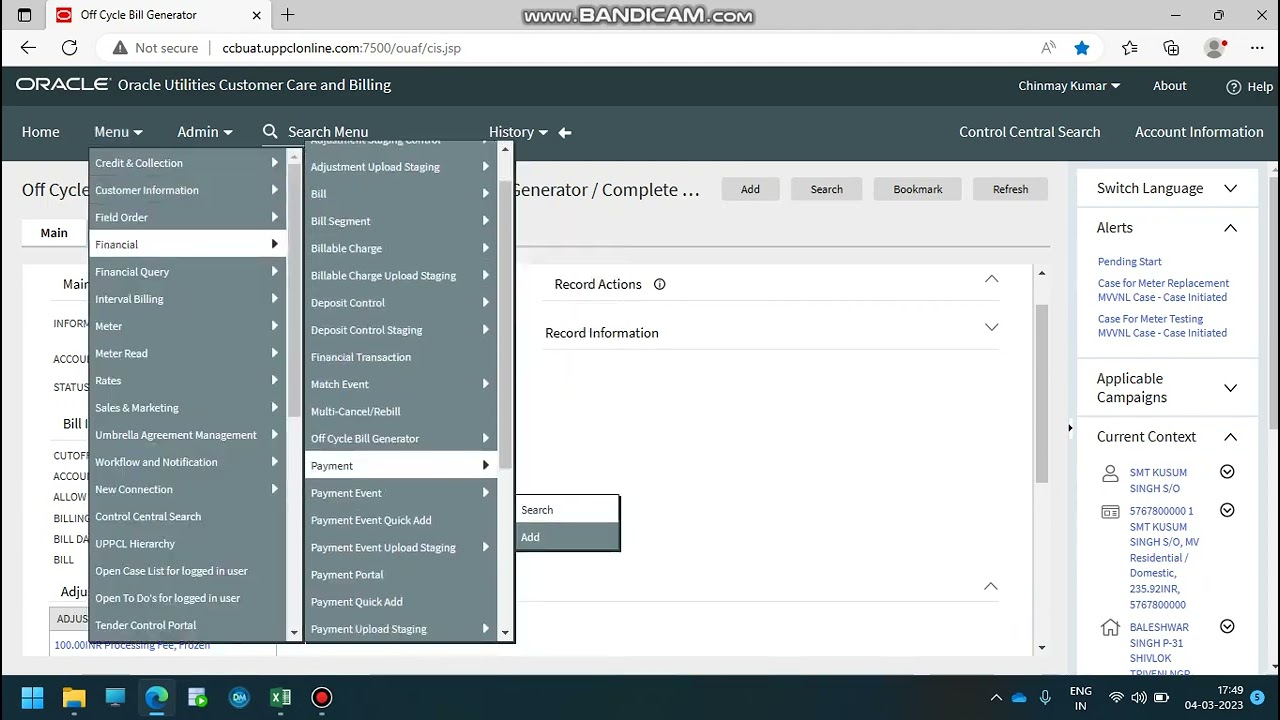Open new browser tab with plus icon
Image resolution: width=1280 pixels, height=720 pixels.
[287, 15]
